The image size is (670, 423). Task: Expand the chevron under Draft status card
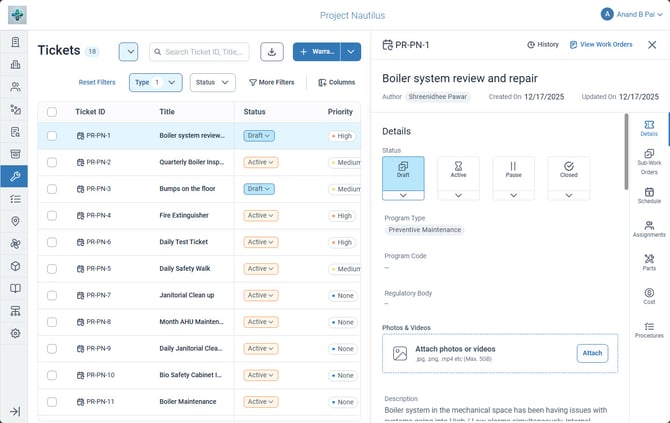click(403, 195)
